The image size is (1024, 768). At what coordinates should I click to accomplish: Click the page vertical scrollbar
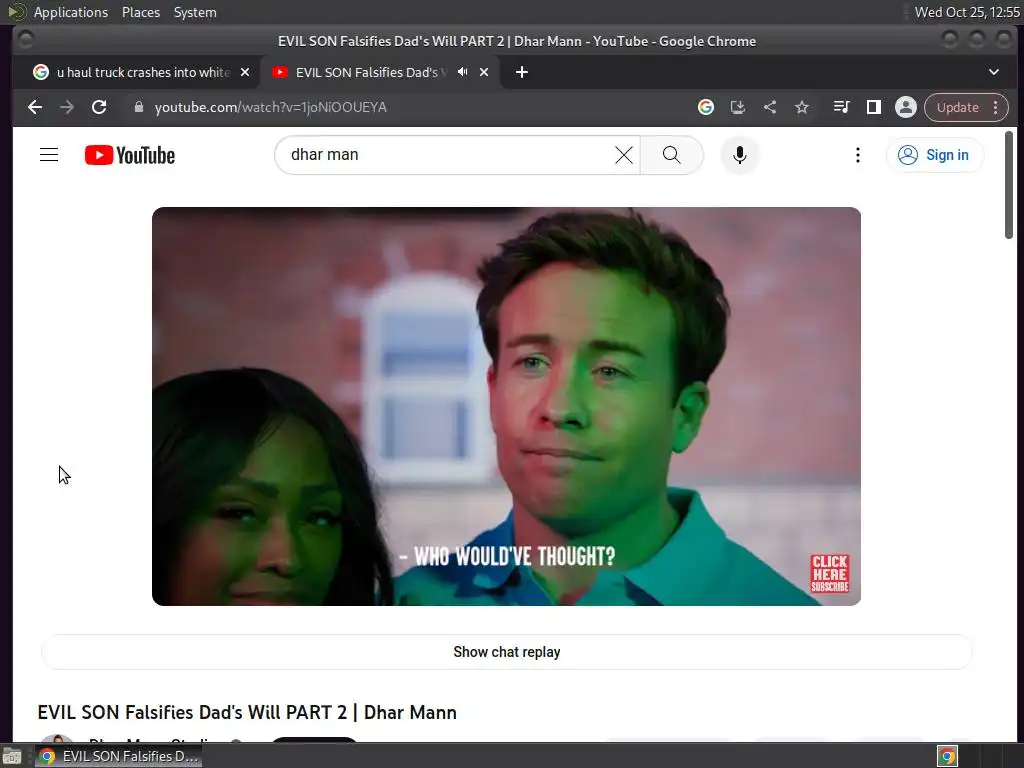pyautogui.click(x=1009, y=185)
